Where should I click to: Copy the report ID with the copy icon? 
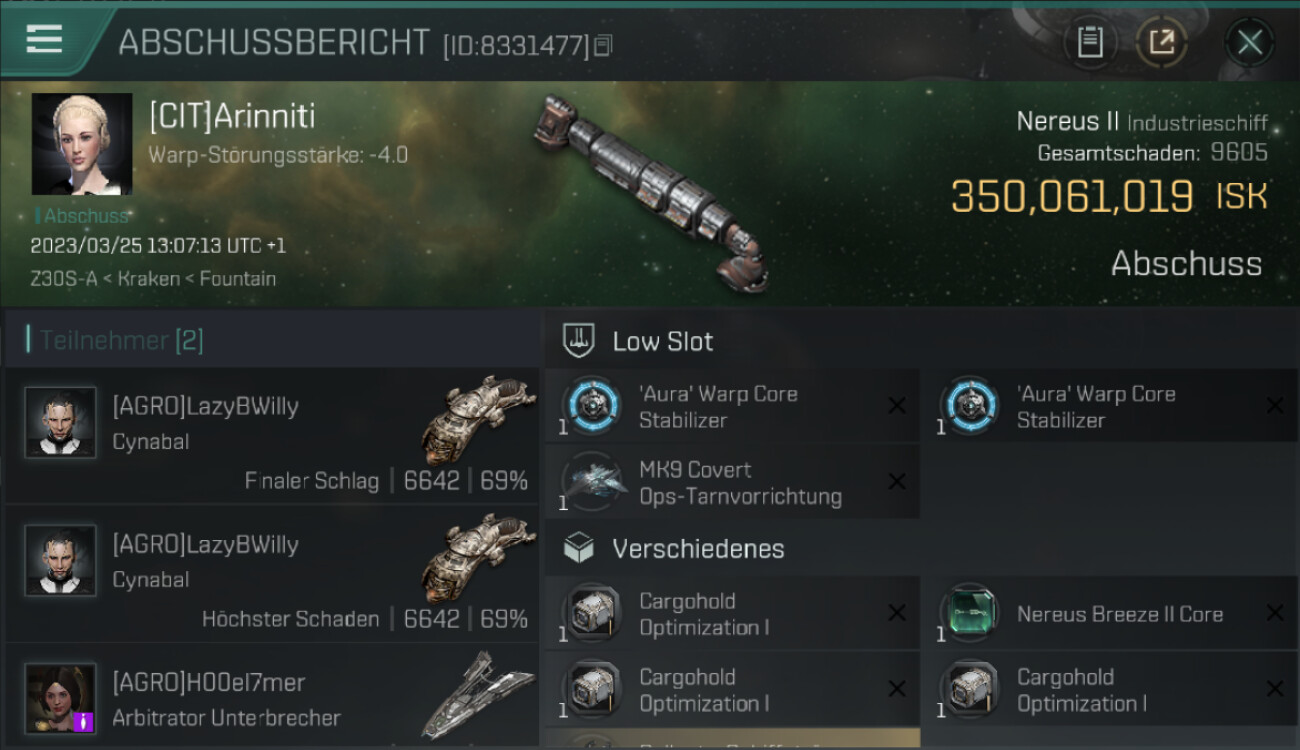pyautogui.click(x=603, y=45)
